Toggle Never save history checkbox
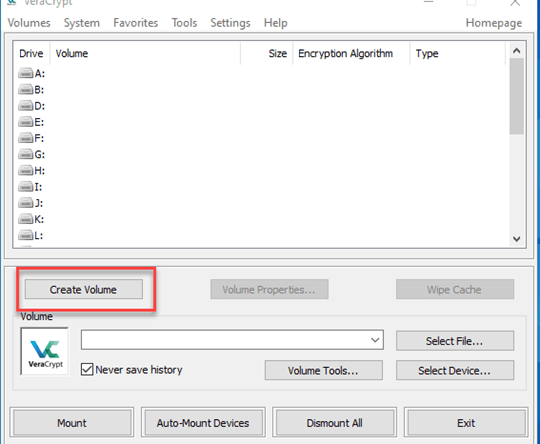The height and width of the screenshot is (444, 540). [87, 370]
